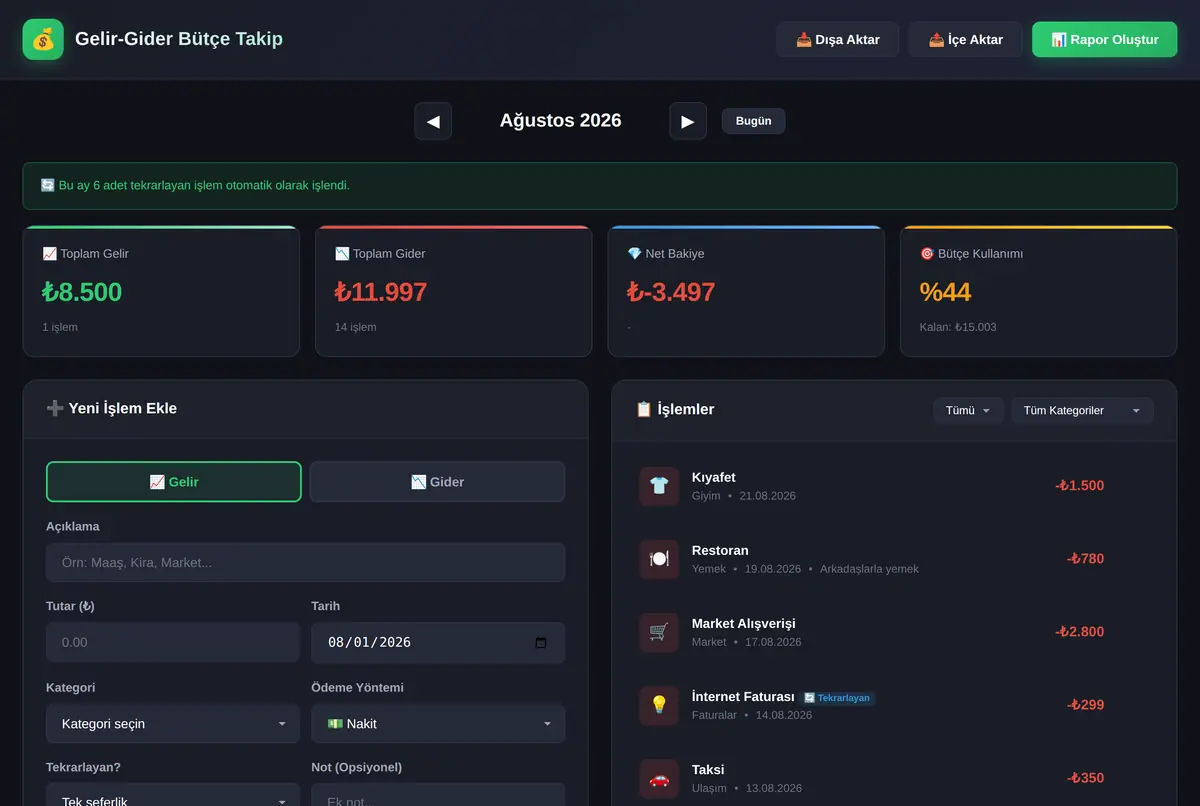Click the Net Bakiye ₺-3.497 value

671,292
